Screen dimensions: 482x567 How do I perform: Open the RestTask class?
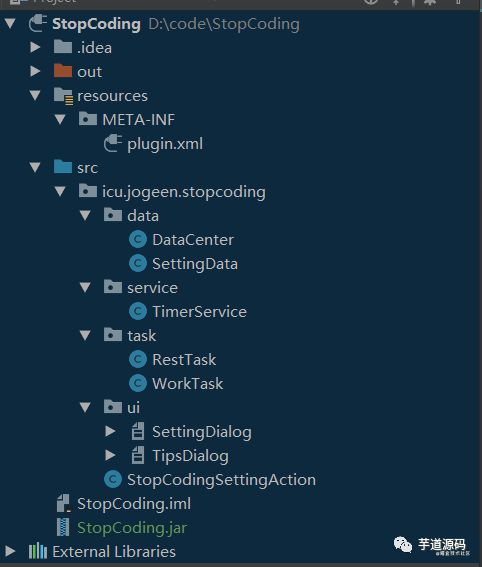tap(184, 360)
